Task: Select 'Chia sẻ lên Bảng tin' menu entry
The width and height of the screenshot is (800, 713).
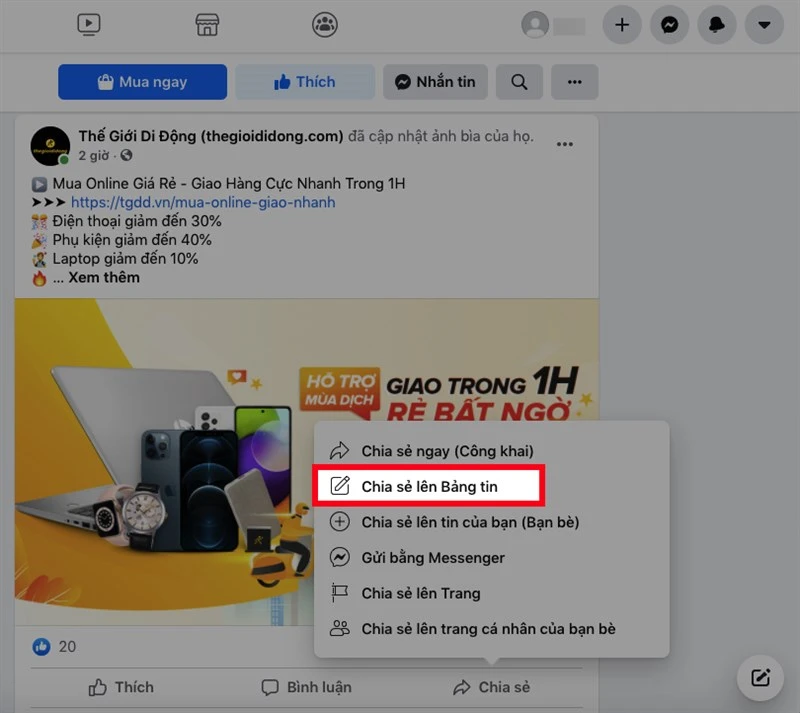Action: click(430, 485)
